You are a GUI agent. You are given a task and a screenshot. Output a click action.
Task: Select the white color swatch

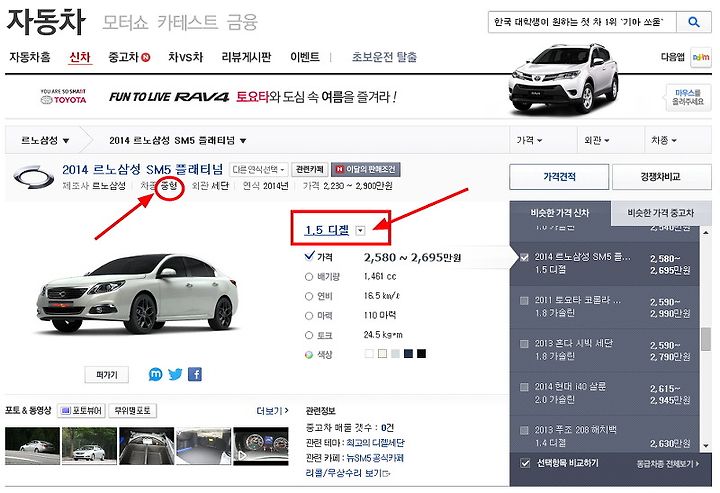[x=369, y=354]
